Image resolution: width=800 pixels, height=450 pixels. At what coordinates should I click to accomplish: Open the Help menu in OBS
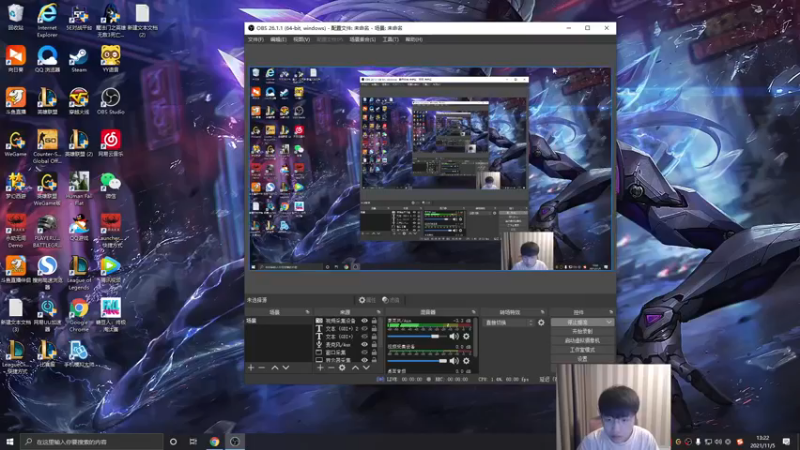[414, 39]
